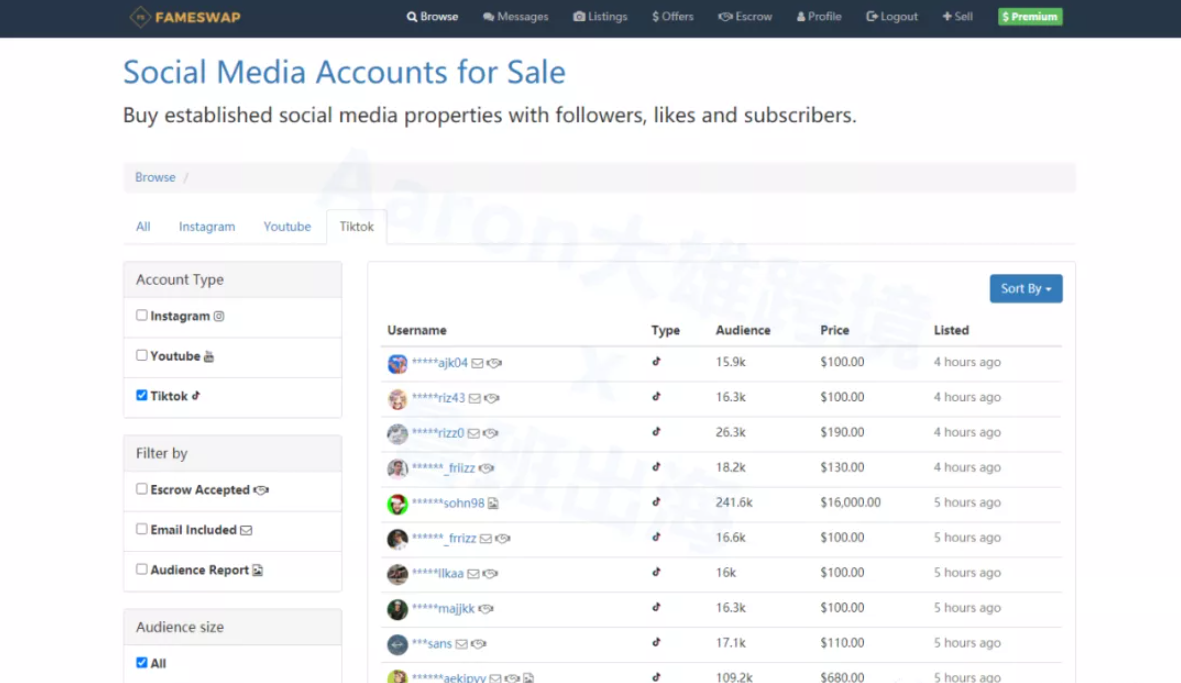1181x683 pixels.
Task: Tick the Escrow Accepted filter checkbox
Action: coord(142,489)
